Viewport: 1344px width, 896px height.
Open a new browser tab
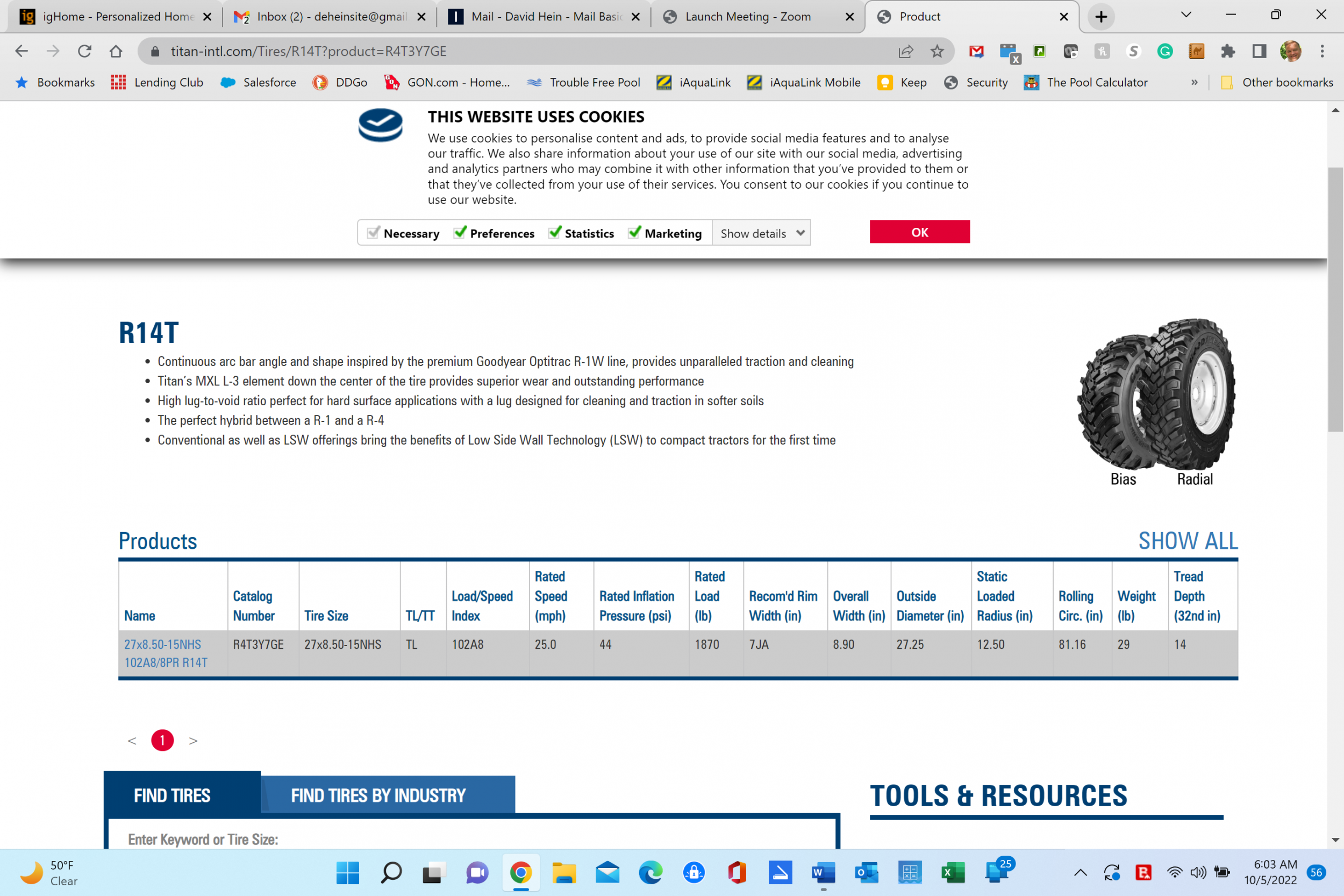pos(1101,17)
